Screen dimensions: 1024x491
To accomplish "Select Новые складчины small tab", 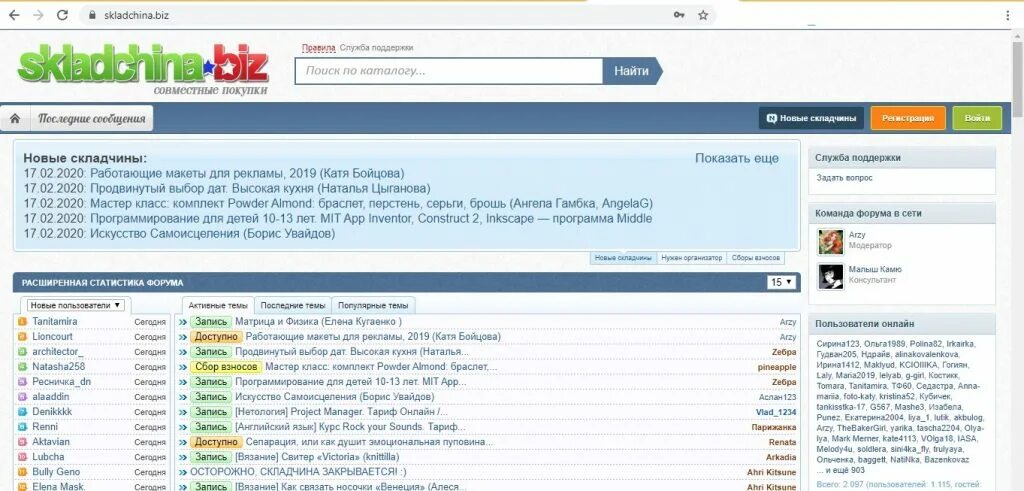I will [623, 258].
